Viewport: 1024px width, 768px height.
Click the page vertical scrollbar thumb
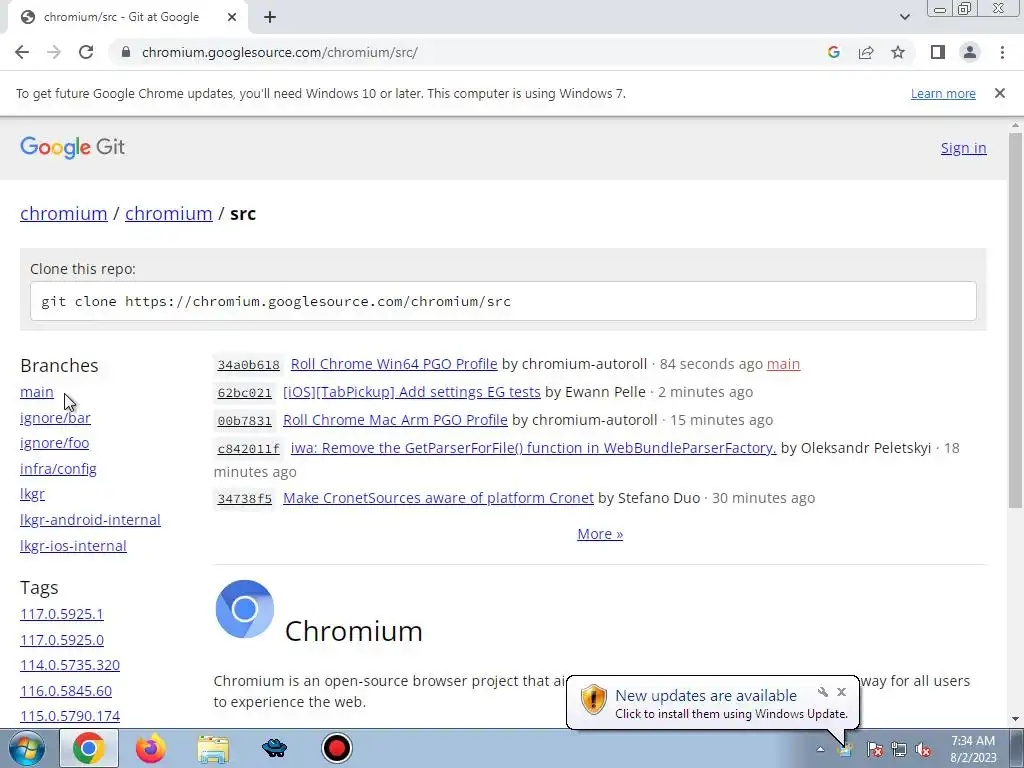[x=1015, y=320]
